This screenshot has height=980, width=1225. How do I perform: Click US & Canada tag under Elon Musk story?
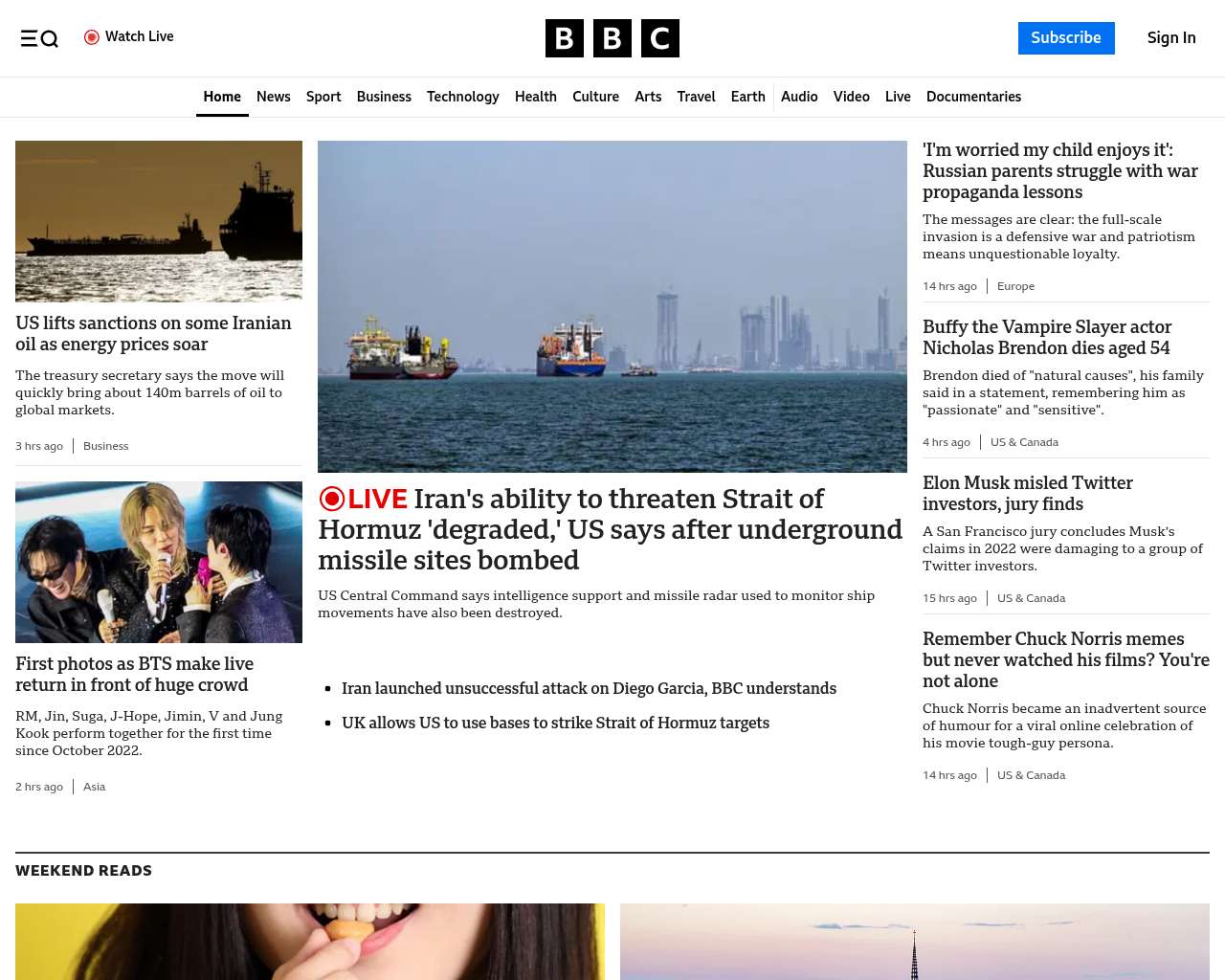(1031, 598)
